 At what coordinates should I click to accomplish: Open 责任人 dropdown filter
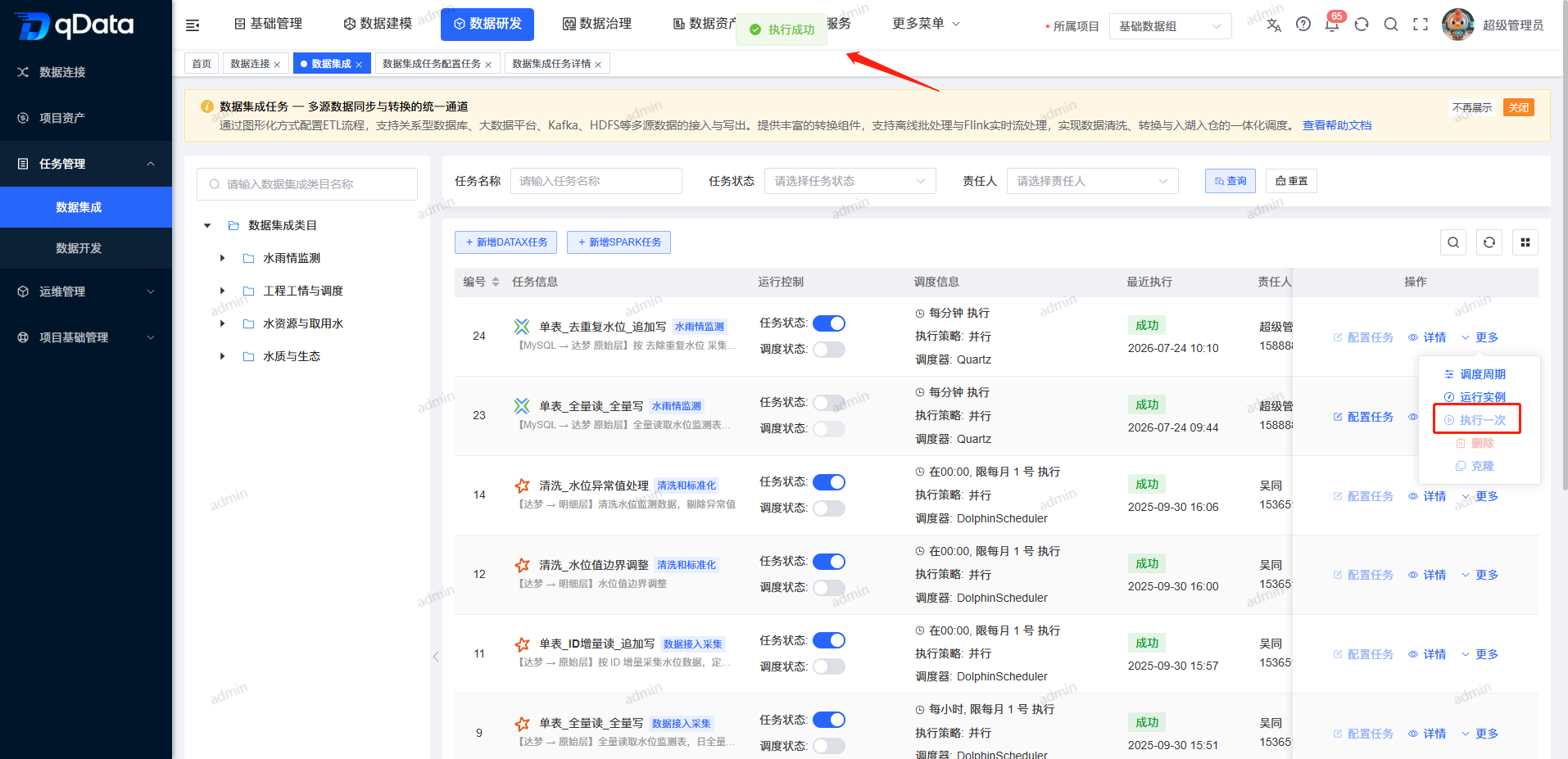1093,181
